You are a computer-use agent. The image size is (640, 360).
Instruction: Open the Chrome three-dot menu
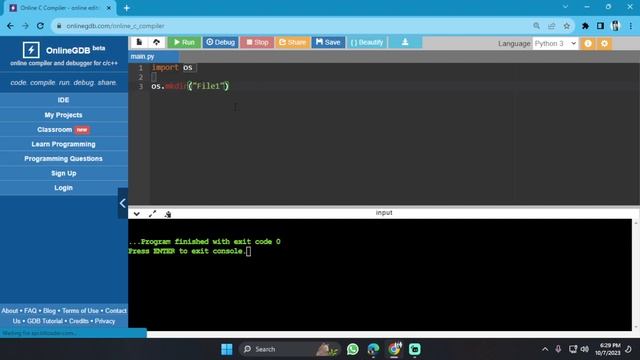[631, 26]
